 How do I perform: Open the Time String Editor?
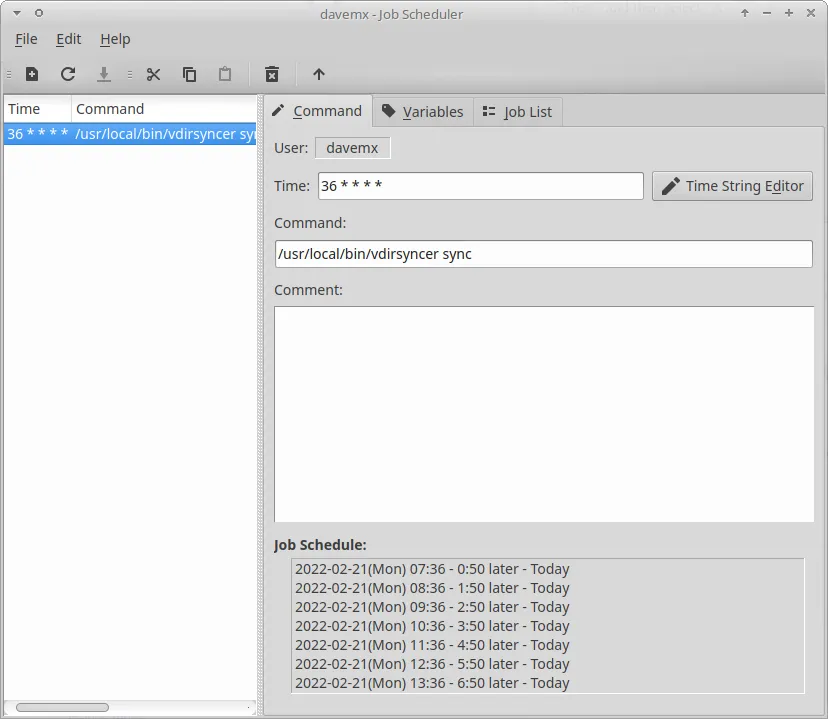tap(732, 186)
